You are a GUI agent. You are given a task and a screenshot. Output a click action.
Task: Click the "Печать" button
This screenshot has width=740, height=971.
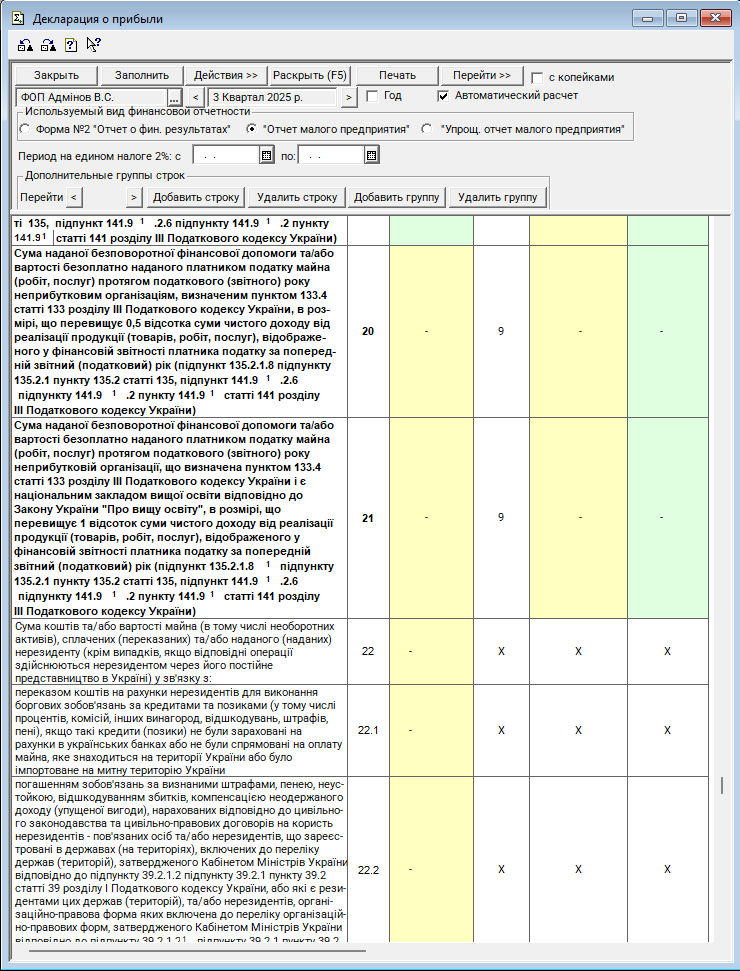click(398, 76)
